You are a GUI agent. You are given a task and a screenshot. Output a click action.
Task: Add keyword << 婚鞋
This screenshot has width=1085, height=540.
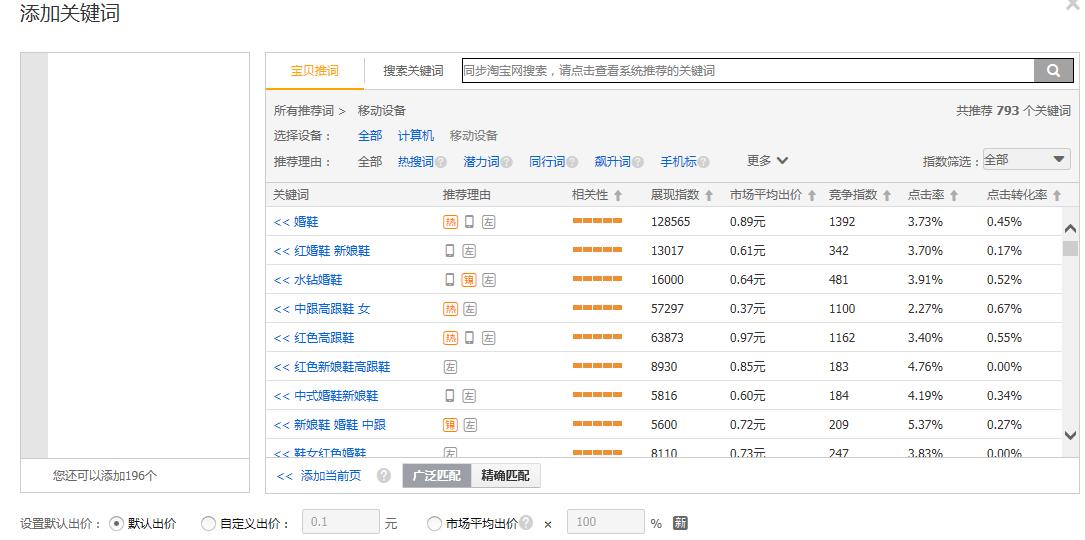tap(296, 222)
